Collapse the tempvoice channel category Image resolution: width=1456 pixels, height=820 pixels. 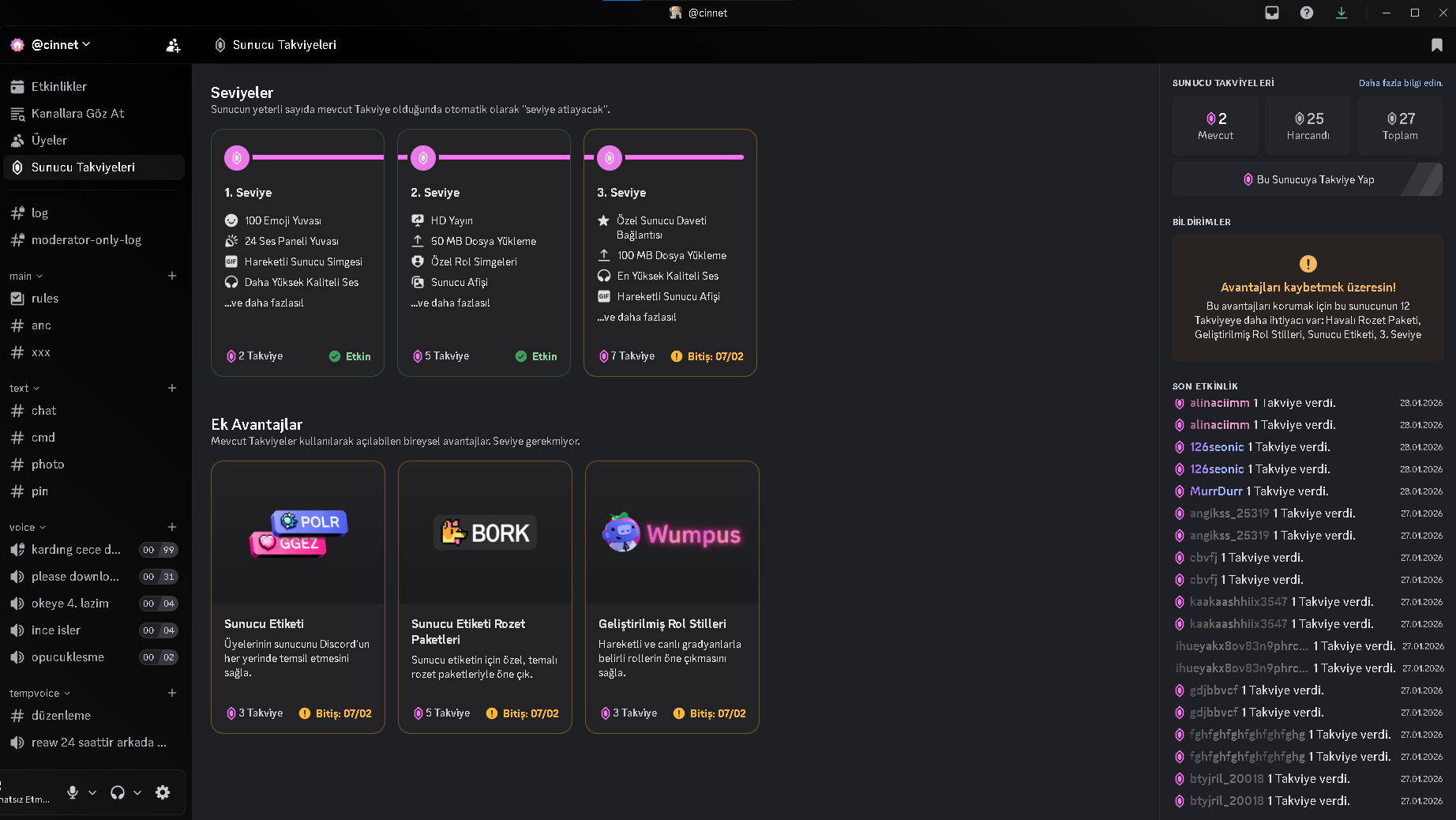pos(40,693)
